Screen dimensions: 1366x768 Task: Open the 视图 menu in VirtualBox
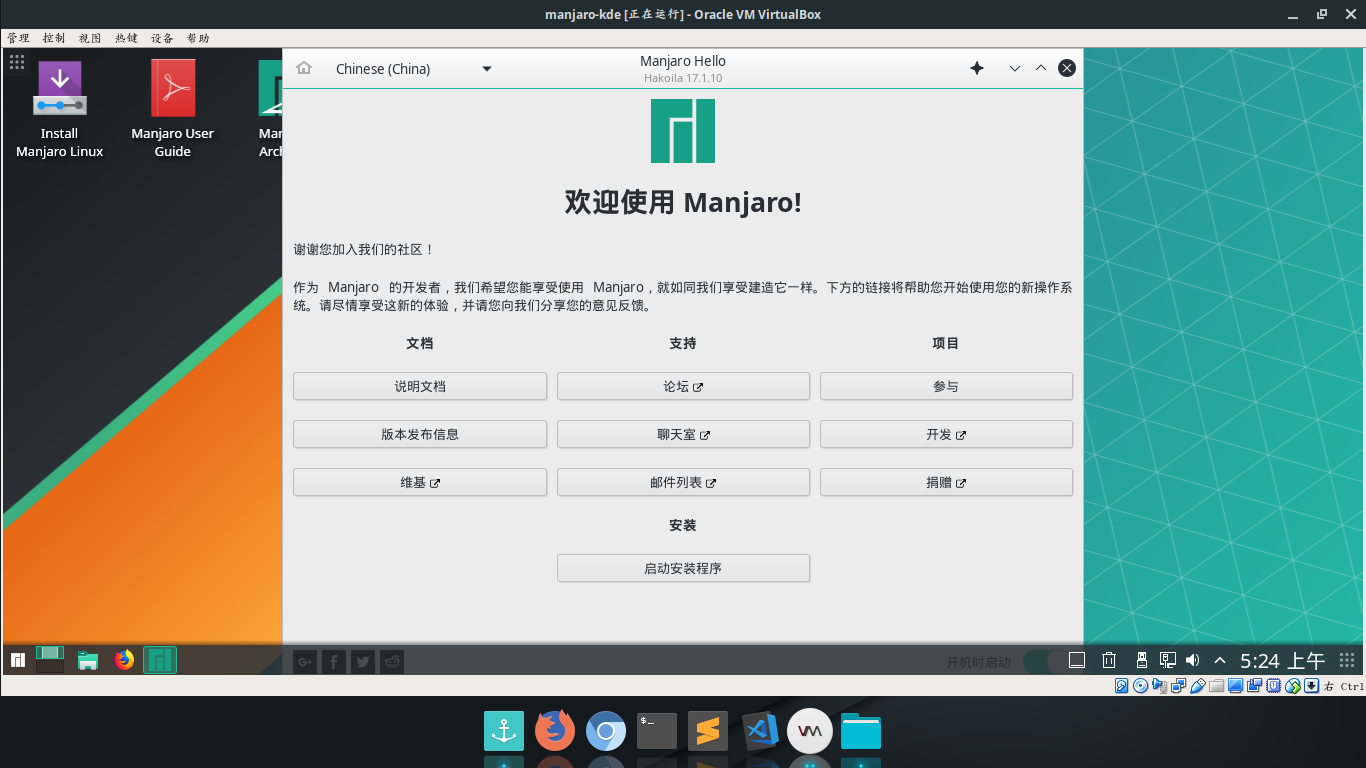click(90, 38)
